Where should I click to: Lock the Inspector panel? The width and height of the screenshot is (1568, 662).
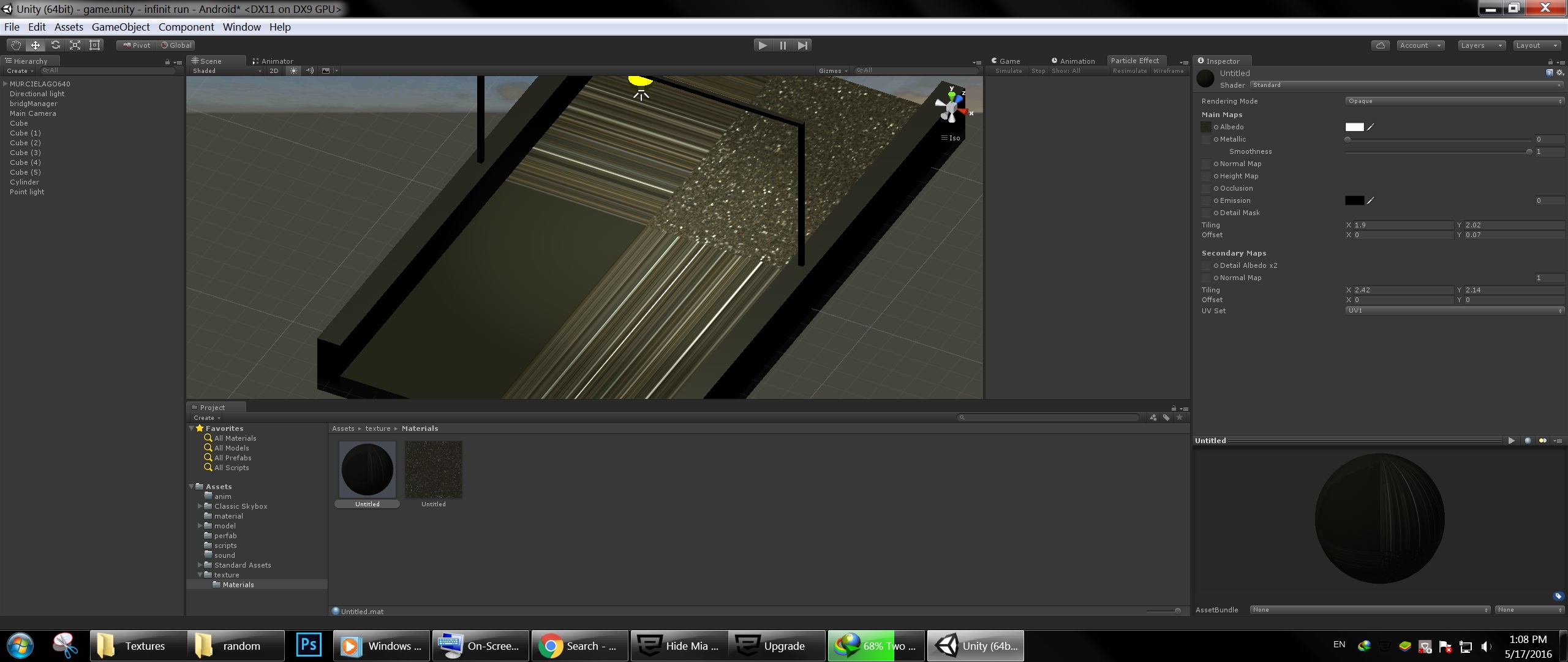pyautogui.click(x=1550, y=62)
